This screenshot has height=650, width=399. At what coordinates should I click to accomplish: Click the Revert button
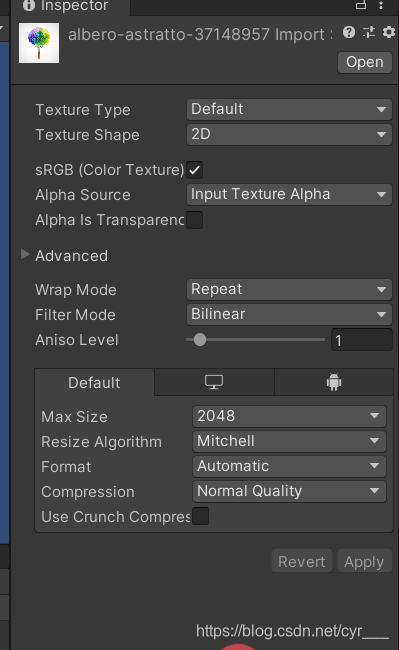pyautogui.click(x=302, y=561)
